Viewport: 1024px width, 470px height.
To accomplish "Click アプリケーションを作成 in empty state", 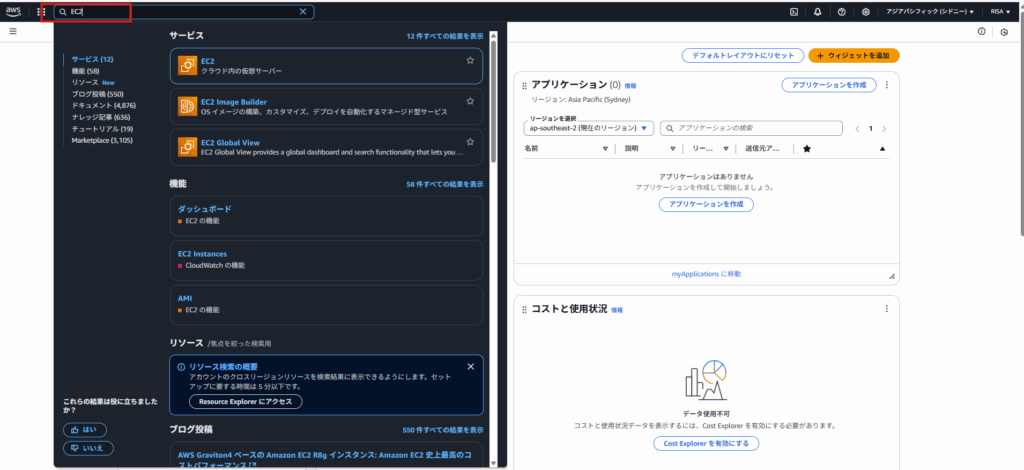I will tap(706, 204).
